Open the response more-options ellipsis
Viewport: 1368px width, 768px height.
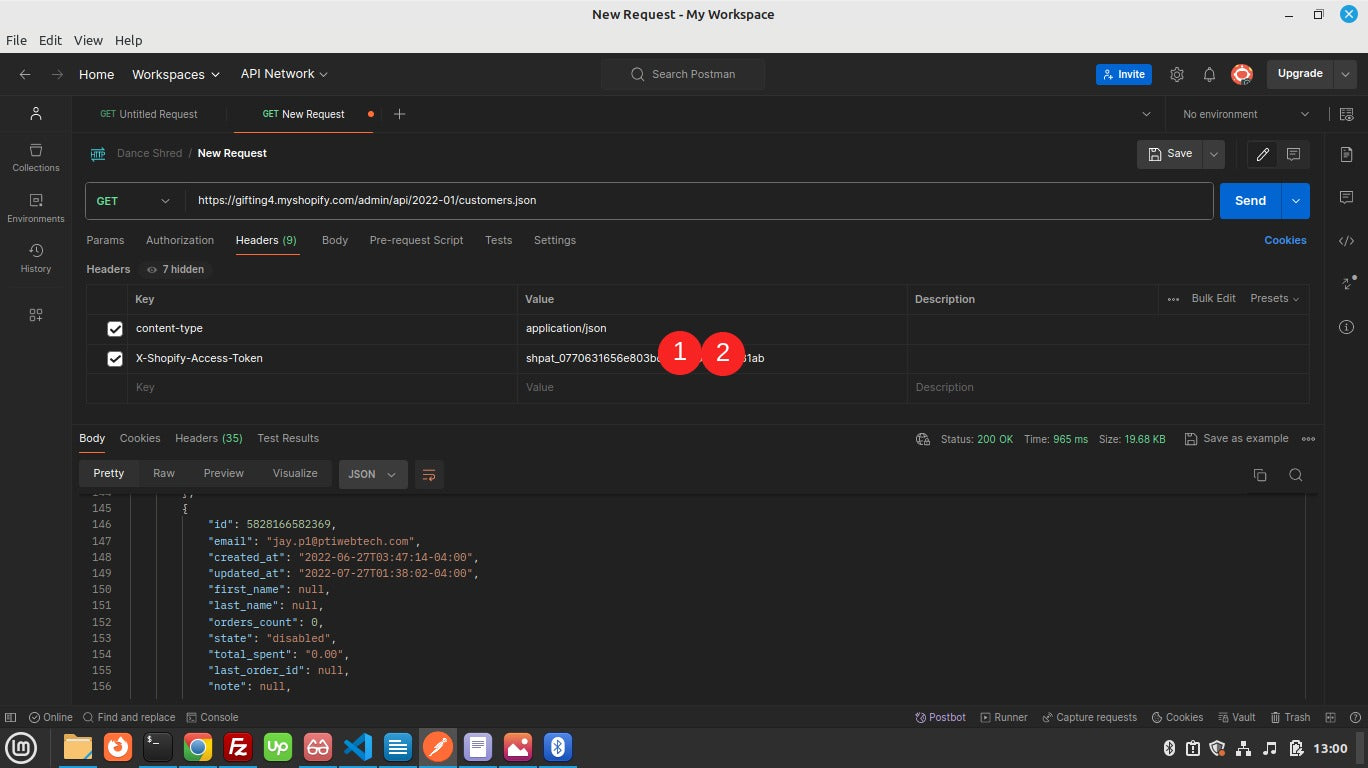point(1308,439)
